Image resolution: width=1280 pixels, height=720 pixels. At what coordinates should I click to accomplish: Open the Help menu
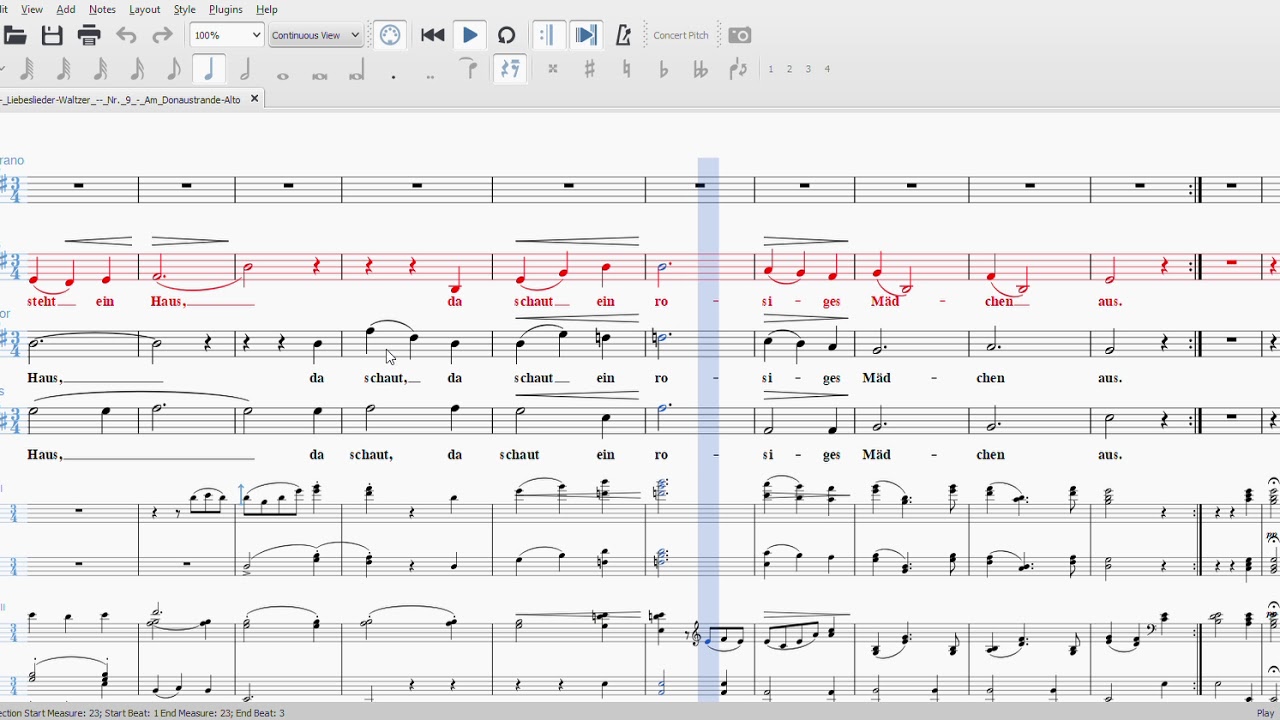(x=267, y=9)
